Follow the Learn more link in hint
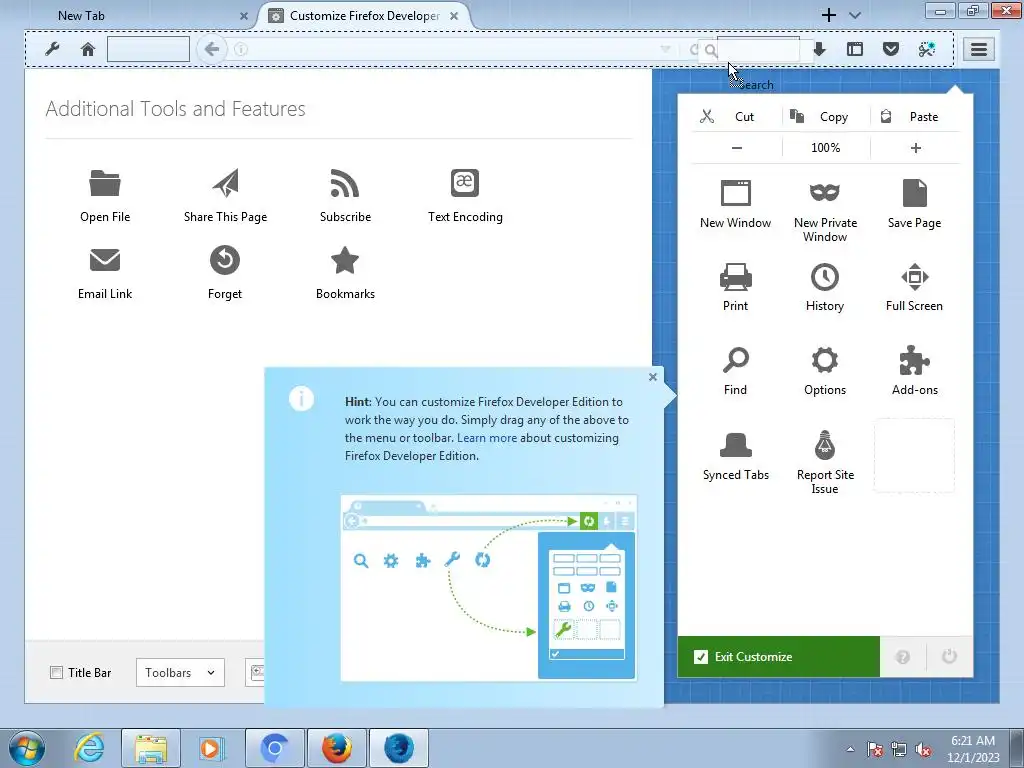Image resolution: width=1024 pixels, height=768 pixels. tap(487, 438)
